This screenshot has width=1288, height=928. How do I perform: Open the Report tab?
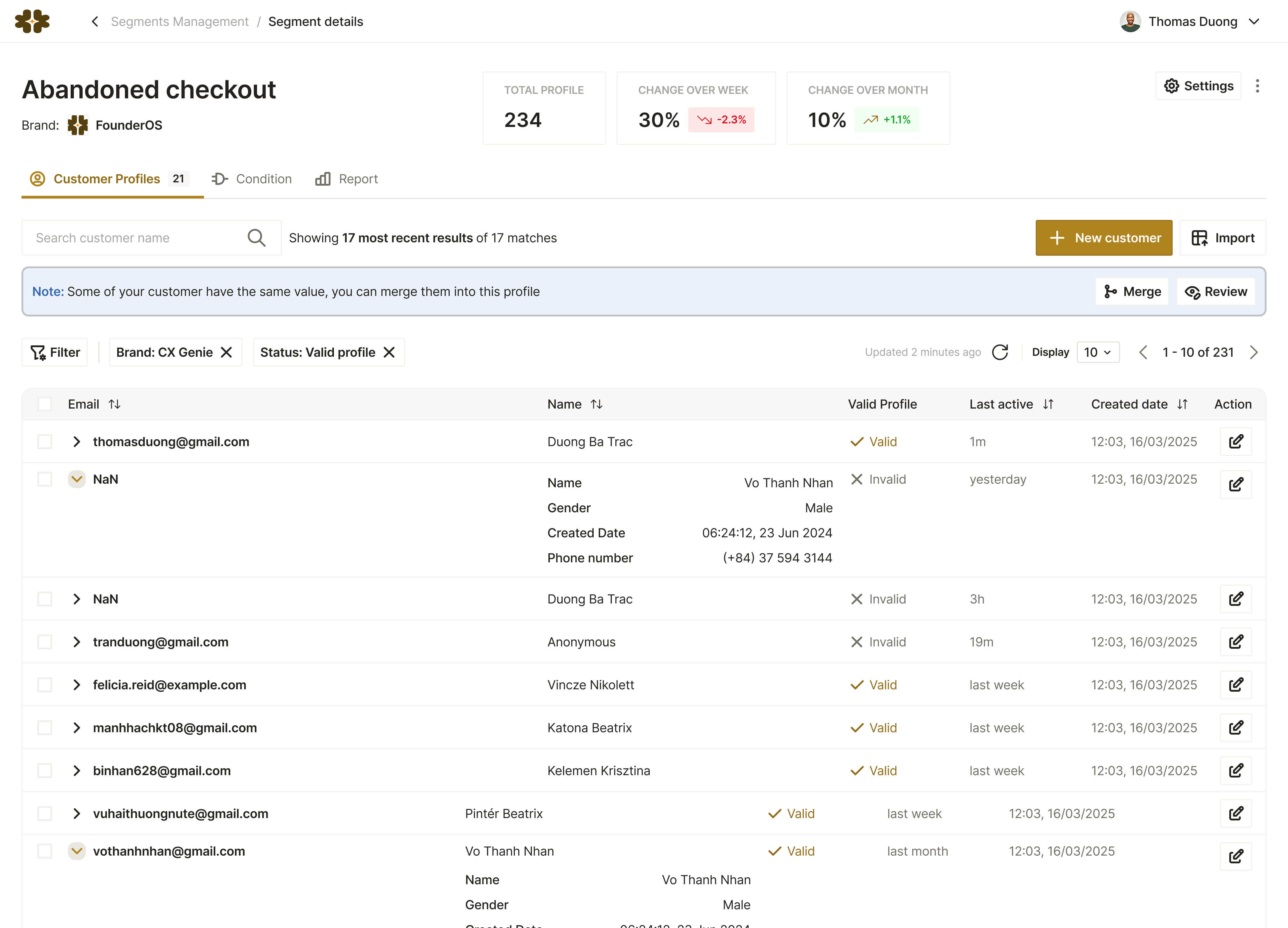[x=346, y=179]
